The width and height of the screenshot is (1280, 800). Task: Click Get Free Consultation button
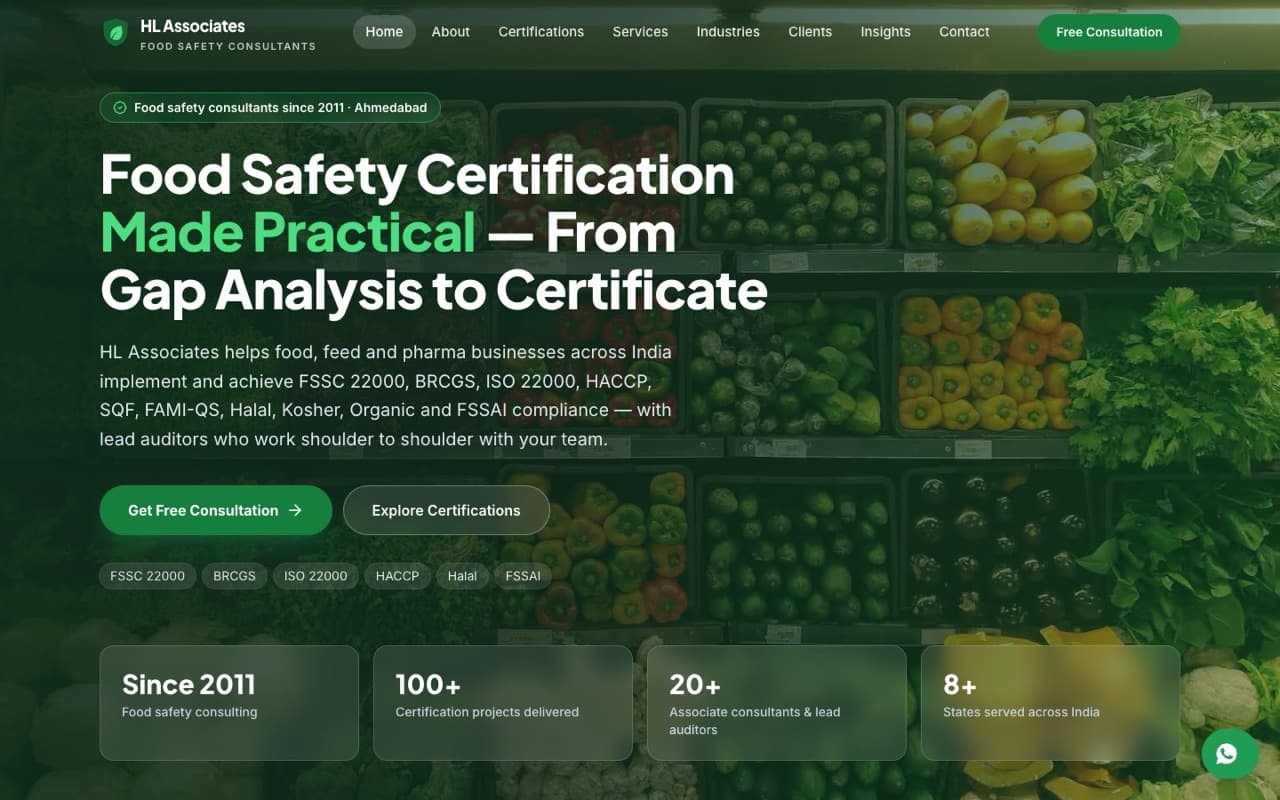point(216,510)
